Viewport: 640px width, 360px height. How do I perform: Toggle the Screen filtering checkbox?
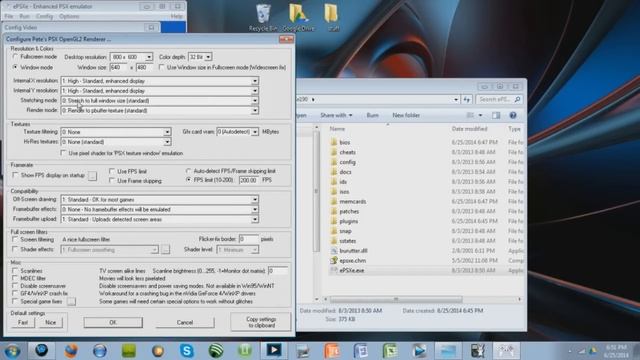[x=16, y=239]
